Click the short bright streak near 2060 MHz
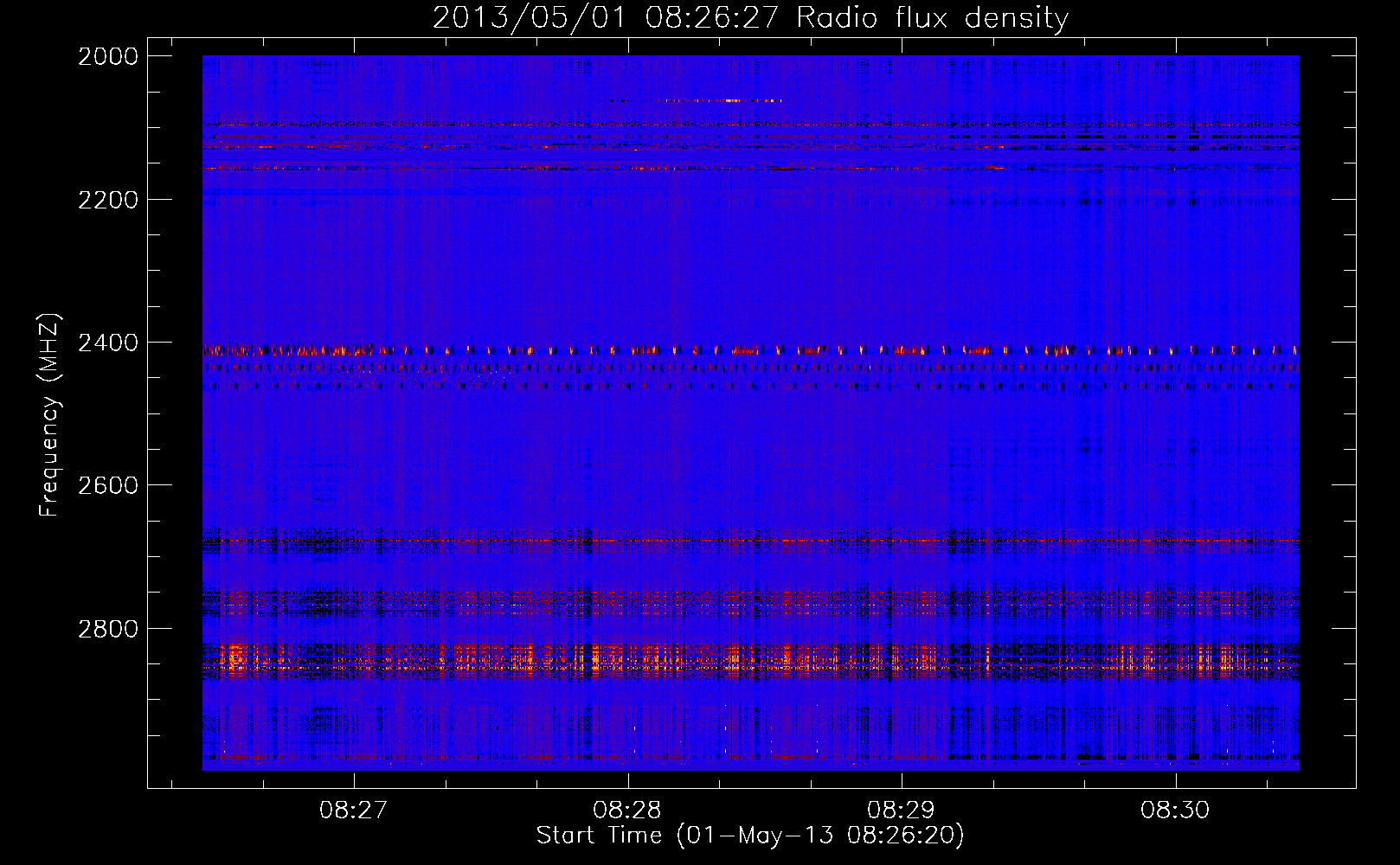 click(697, 101)
